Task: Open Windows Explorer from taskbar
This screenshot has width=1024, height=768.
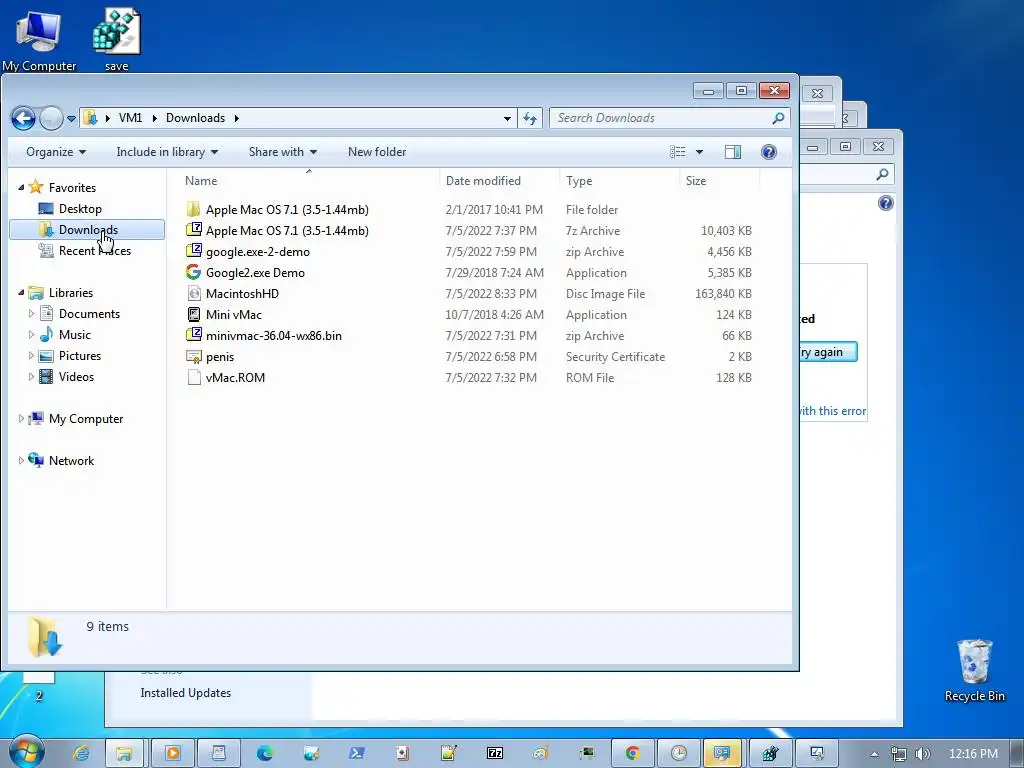Action: (124, 753)
